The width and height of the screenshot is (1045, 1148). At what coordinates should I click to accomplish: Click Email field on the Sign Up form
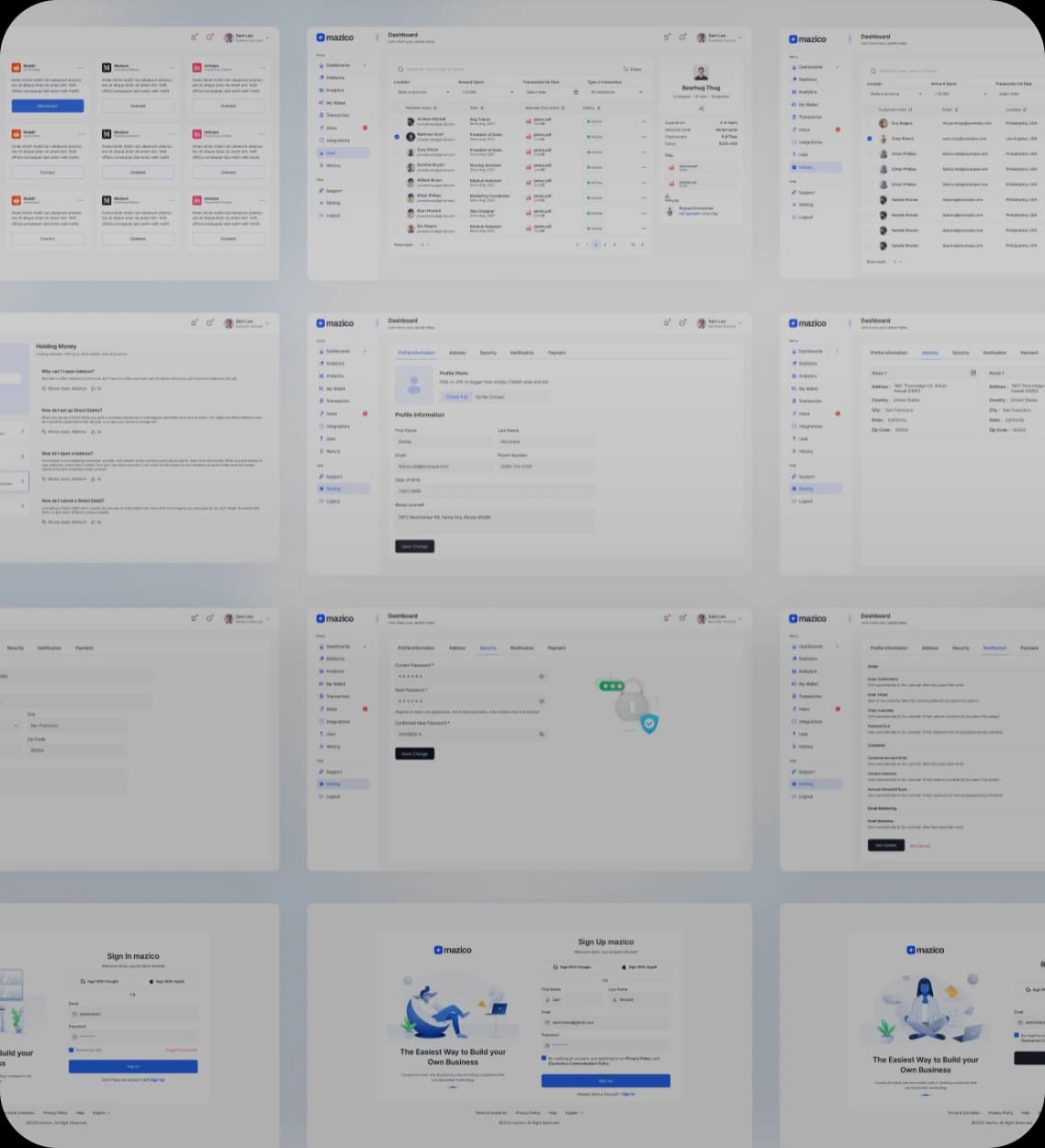tap(605, 1022)
